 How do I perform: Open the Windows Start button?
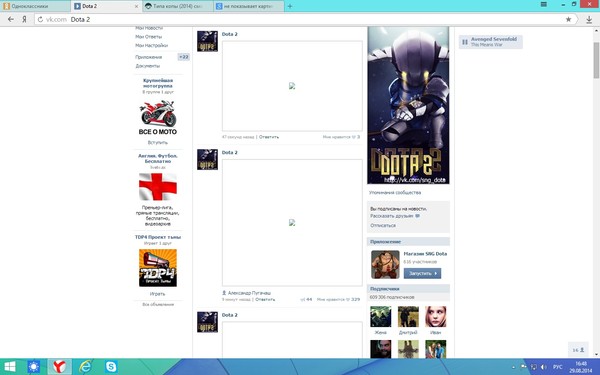[x=10, y=367]
